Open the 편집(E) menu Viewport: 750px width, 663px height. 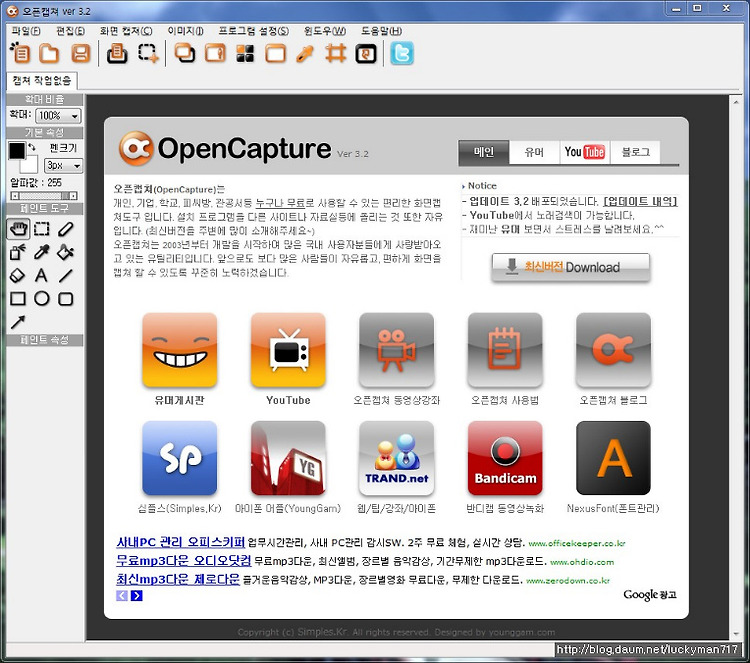70,31
